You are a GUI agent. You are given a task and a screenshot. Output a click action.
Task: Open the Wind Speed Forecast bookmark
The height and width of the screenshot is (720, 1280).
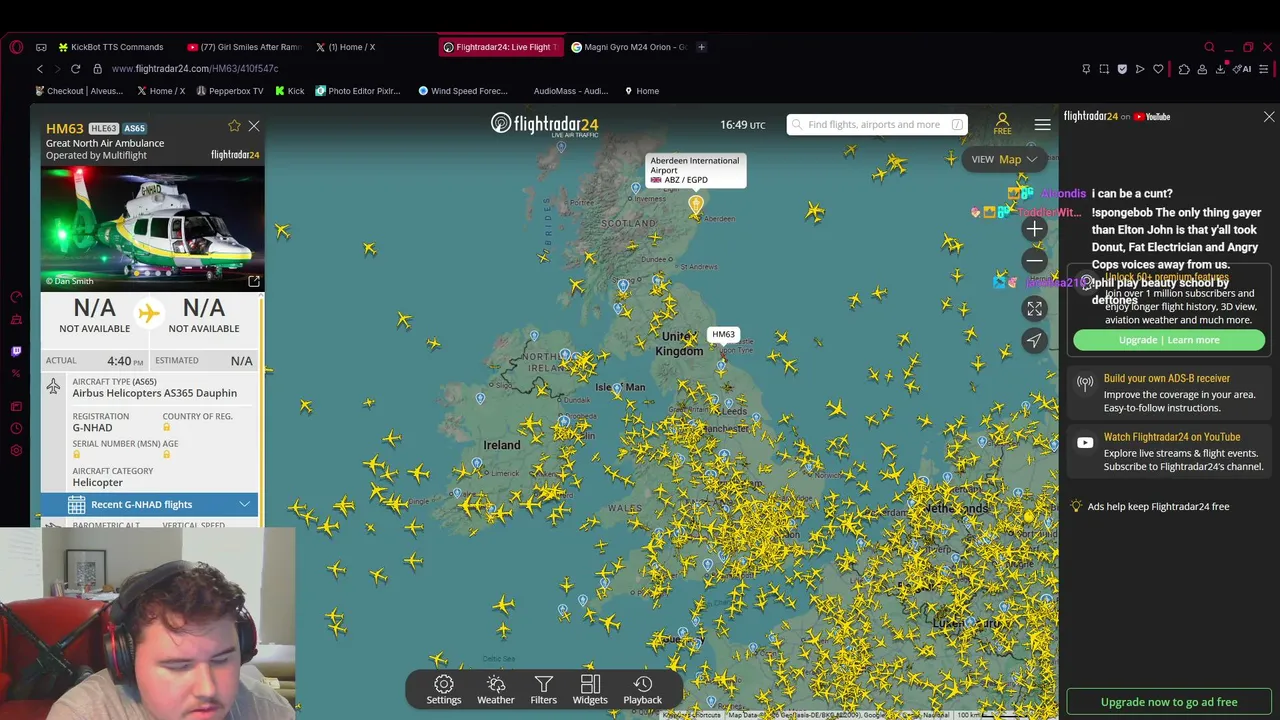(x=463, y=91)
